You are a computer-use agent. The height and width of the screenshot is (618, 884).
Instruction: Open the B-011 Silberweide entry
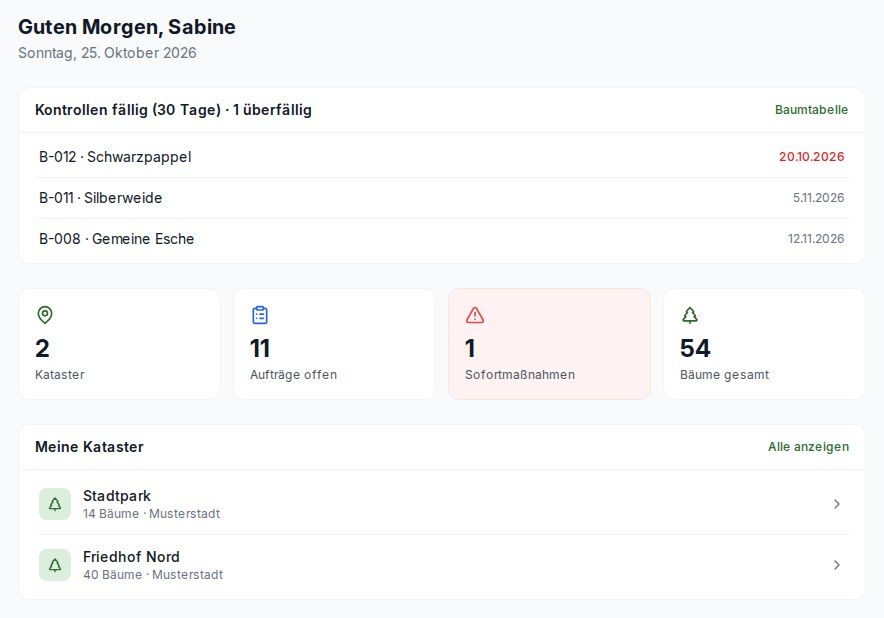(442, 198)
